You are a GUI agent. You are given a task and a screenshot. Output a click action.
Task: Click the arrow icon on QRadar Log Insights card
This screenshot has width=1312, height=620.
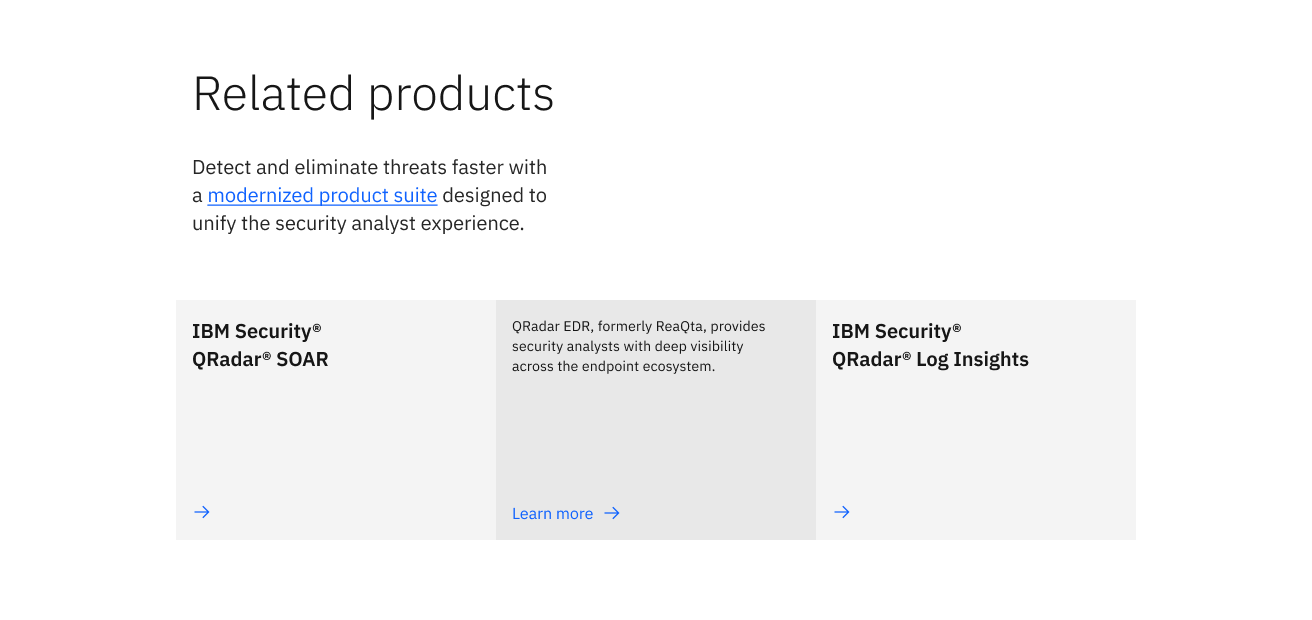(842, 512)
